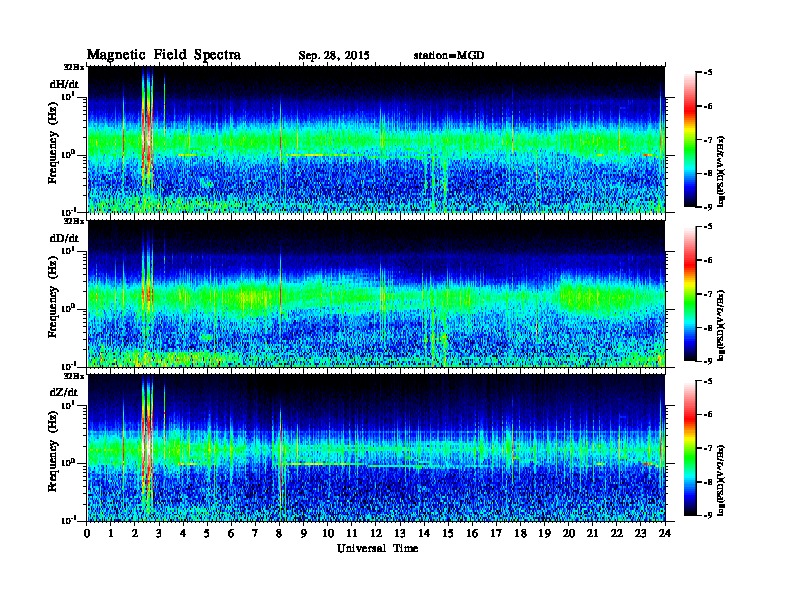Click the '10' hour tick label
792x612 pixels.
pos(328,533)
